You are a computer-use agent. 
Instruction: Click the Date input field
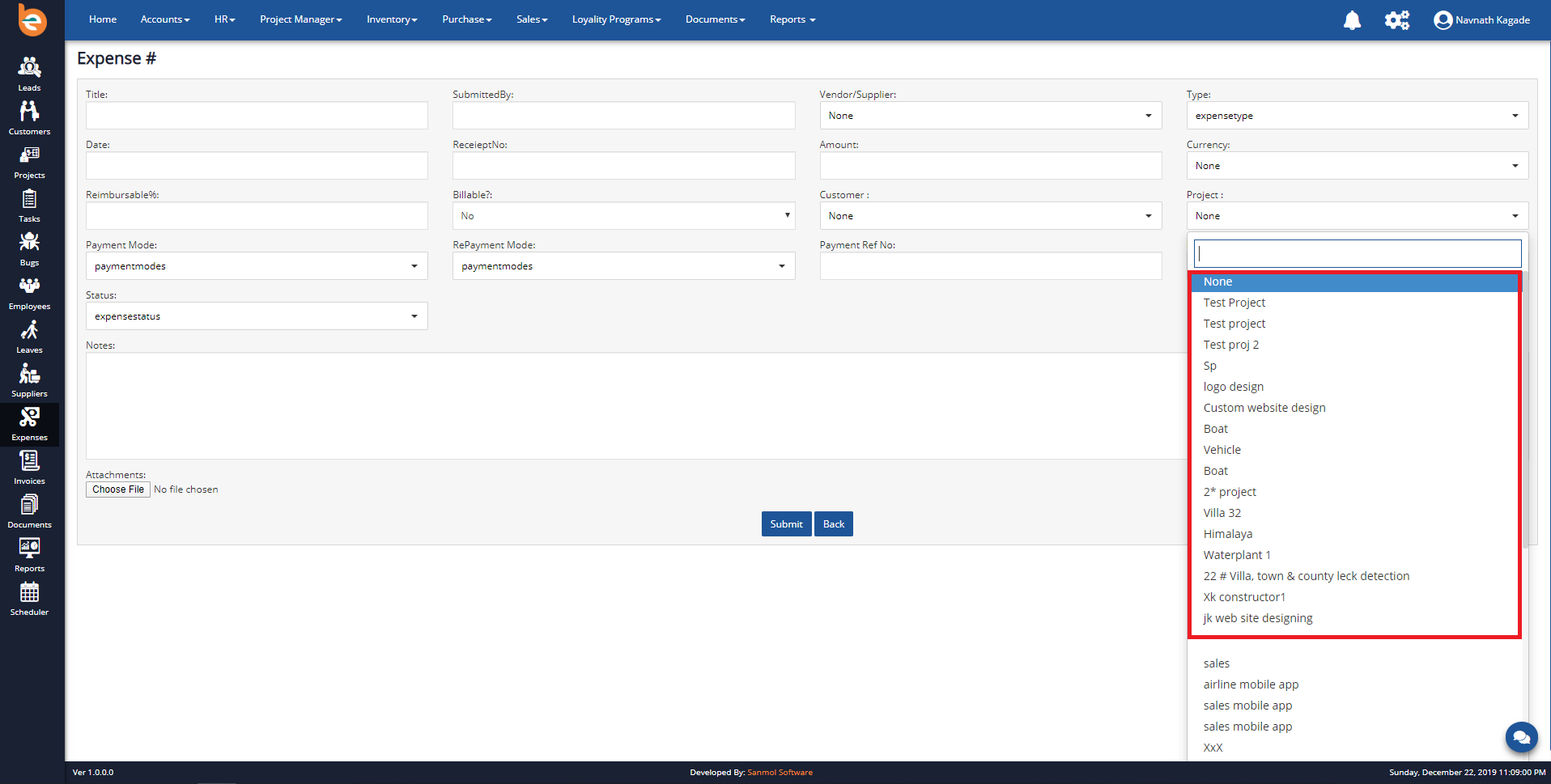point(257,166)
